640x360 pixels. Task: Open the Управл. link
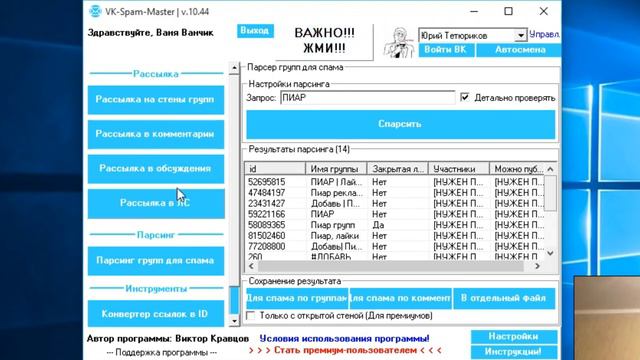coord(544,35)
